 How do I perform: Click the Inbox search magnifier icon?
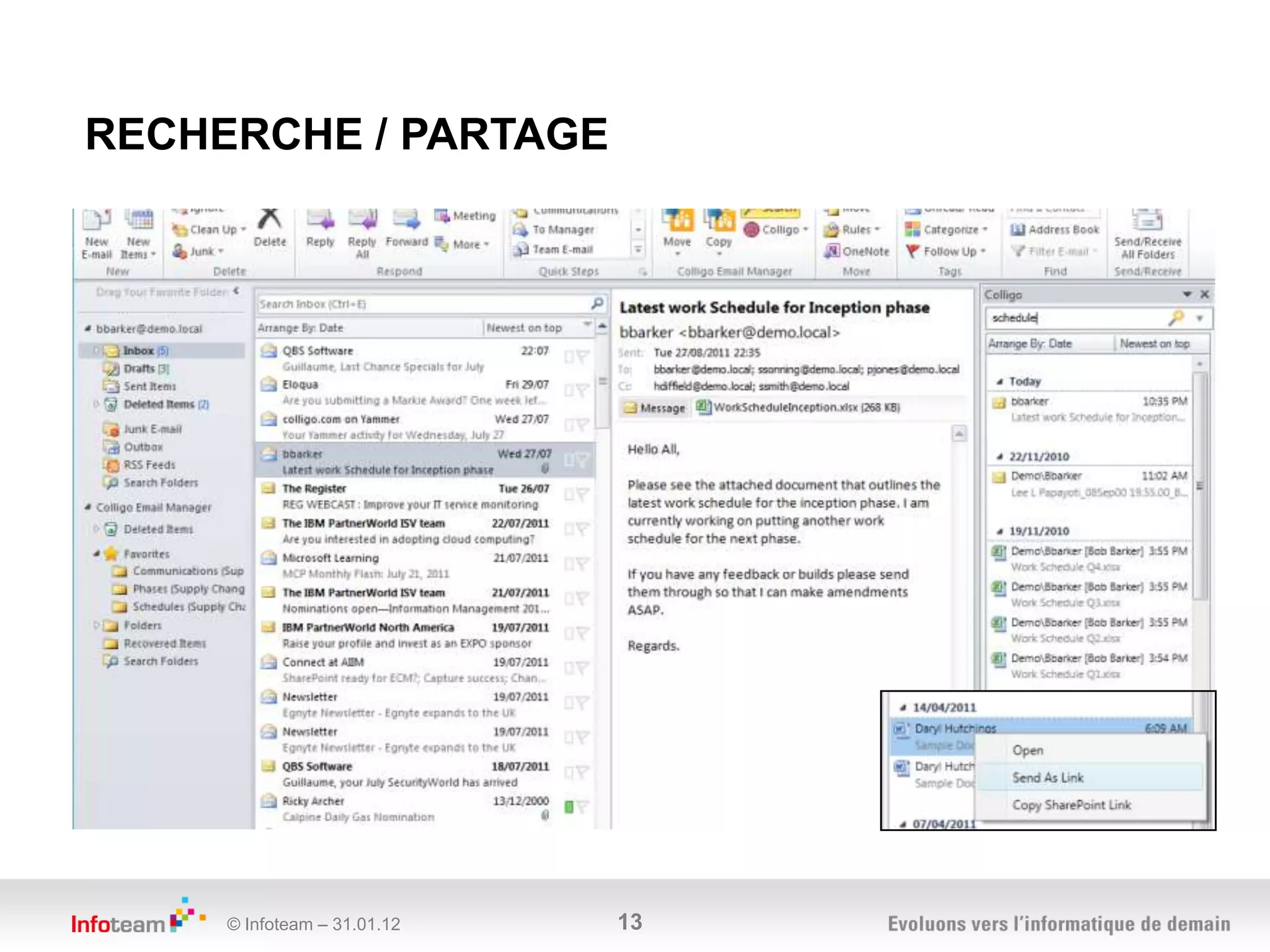pos(597,303)
